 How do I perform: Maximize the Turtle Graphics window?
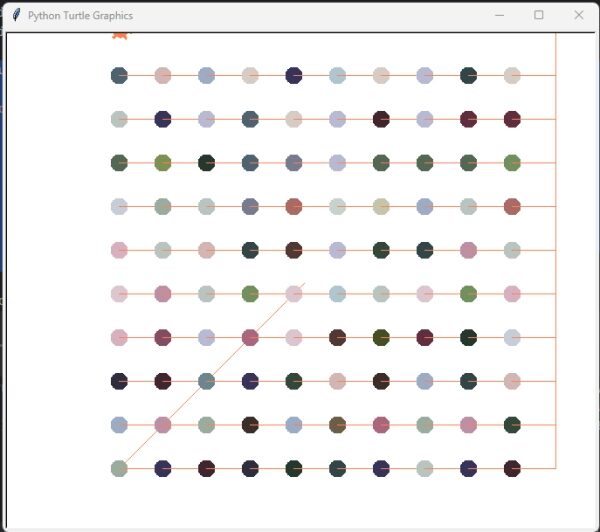click(x=539, y=15)
